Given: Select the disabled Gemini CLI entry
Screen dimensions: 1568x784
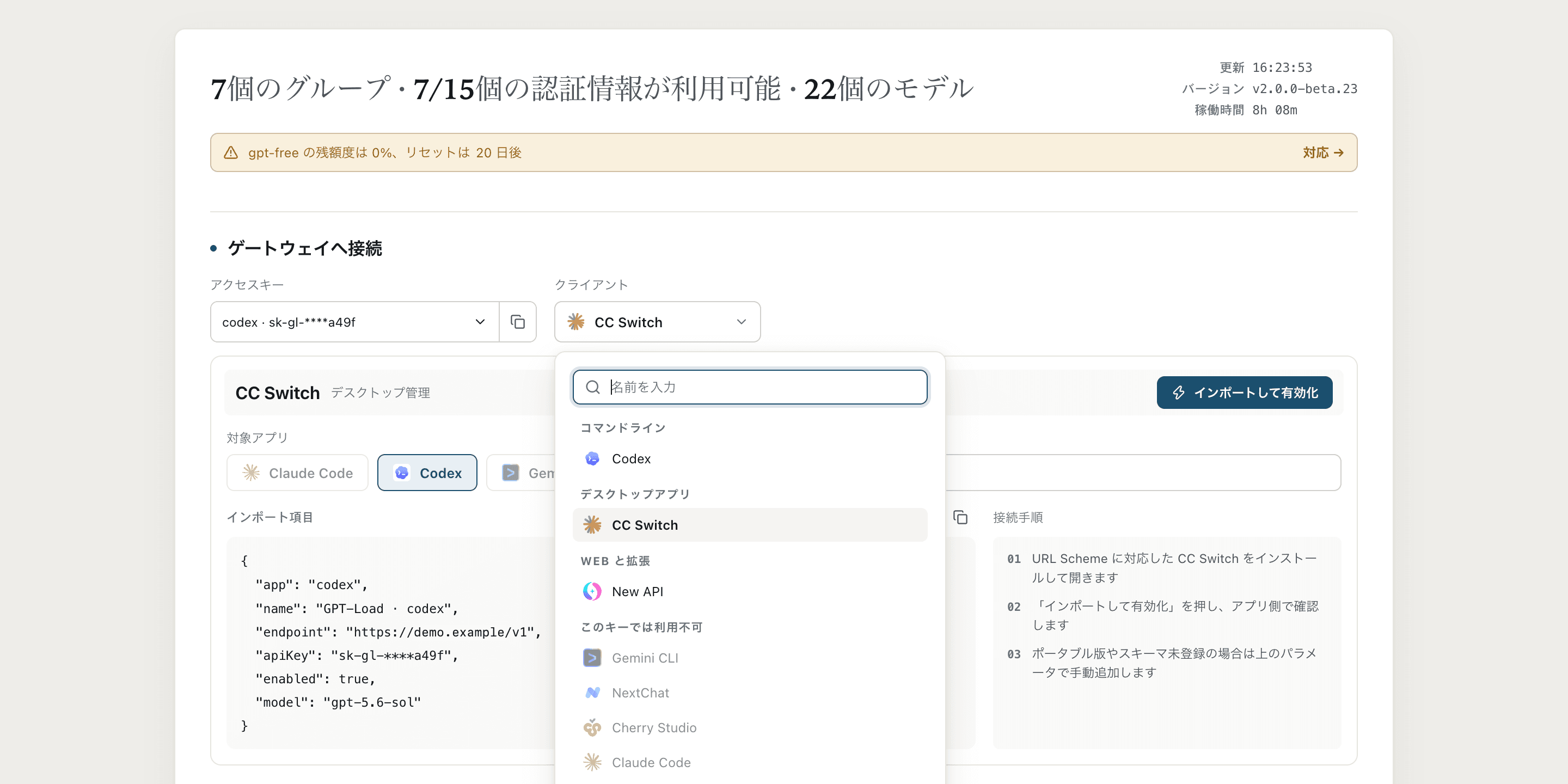Looking at the screenshot, I should [750, 658].
